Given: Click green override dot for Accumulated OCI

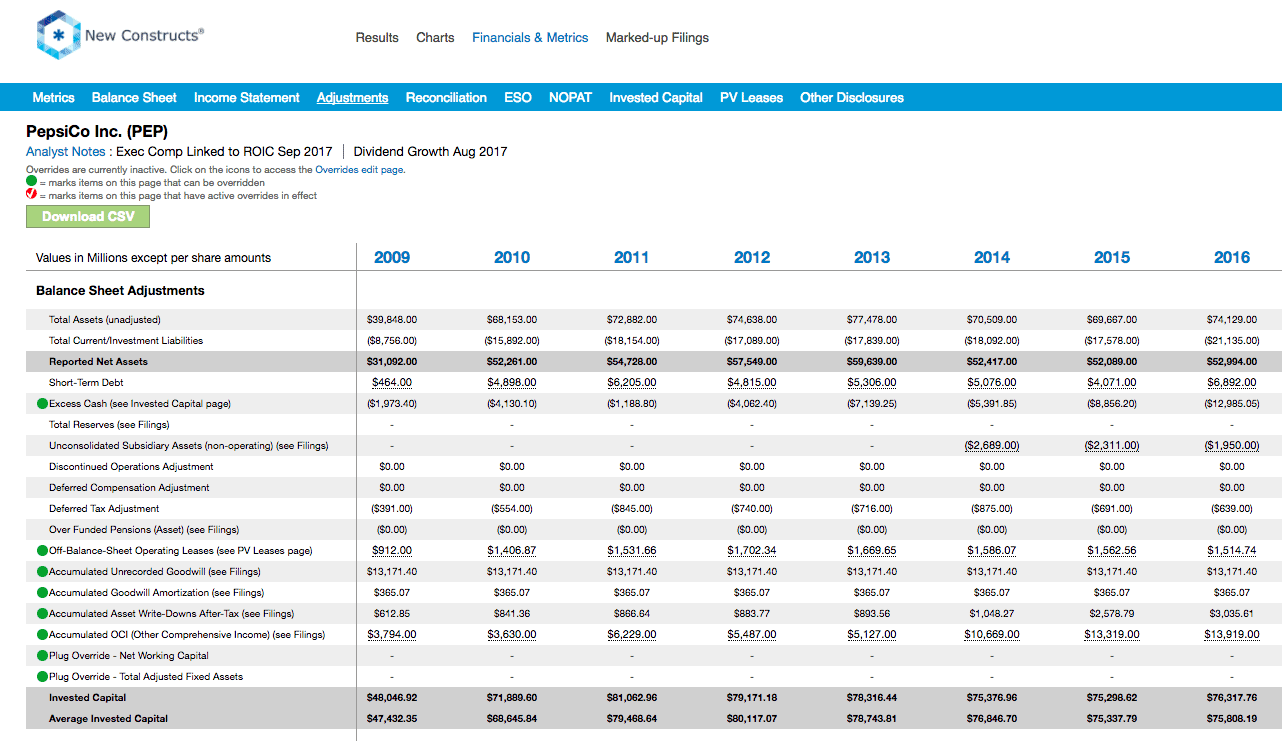Looking at the screenshot, I should click(x=42, y=635).
